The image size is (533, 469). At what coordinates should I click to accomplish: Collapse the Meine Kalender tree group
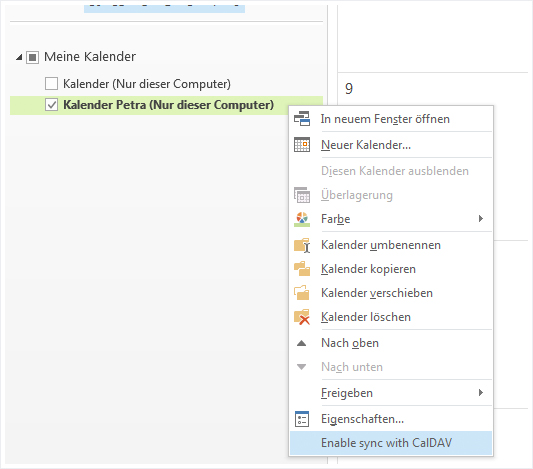(19, 57)
